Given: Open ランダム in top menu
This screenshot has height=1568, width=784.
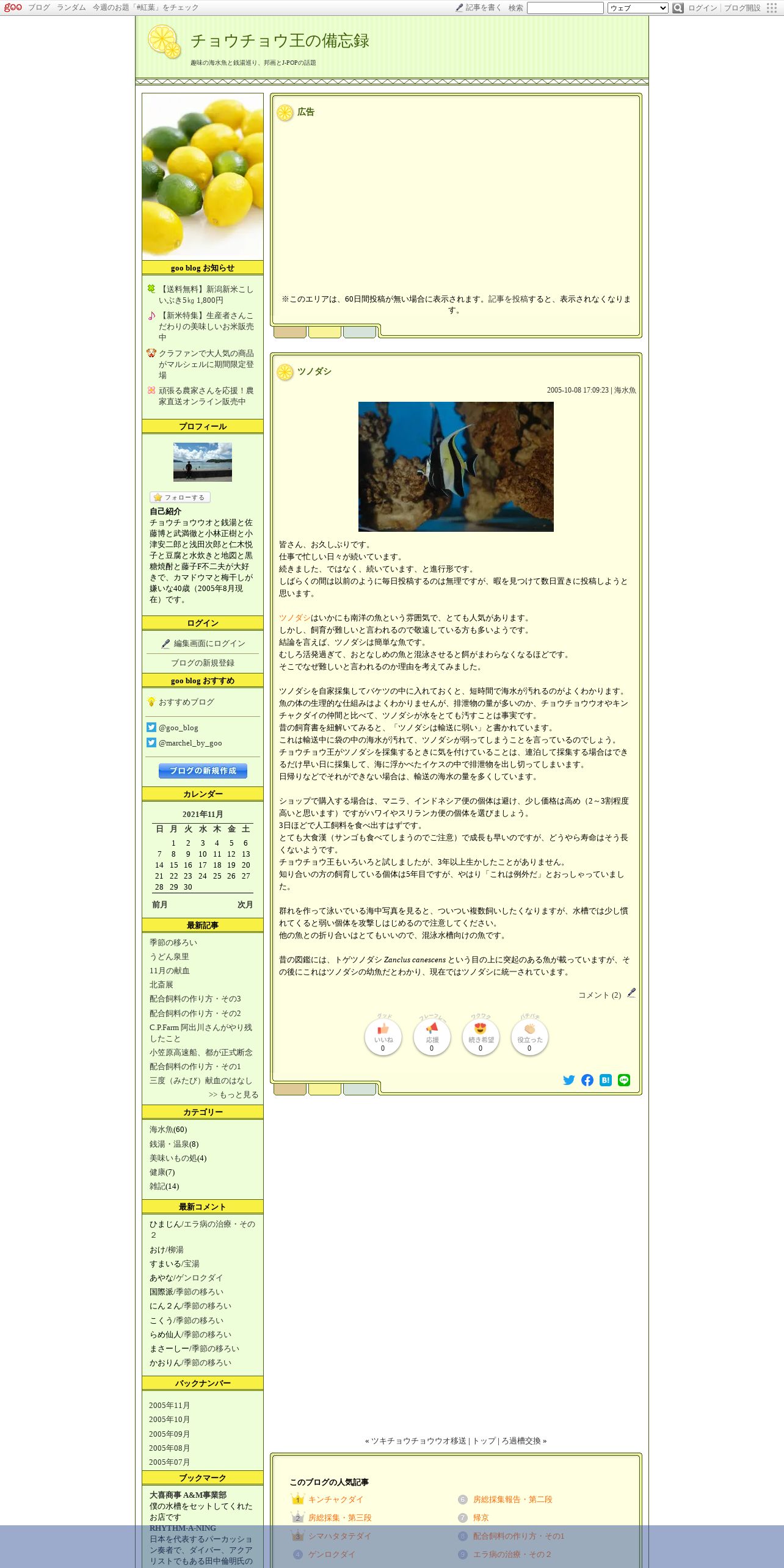Looking at the screenshot, I should point(71,7).
